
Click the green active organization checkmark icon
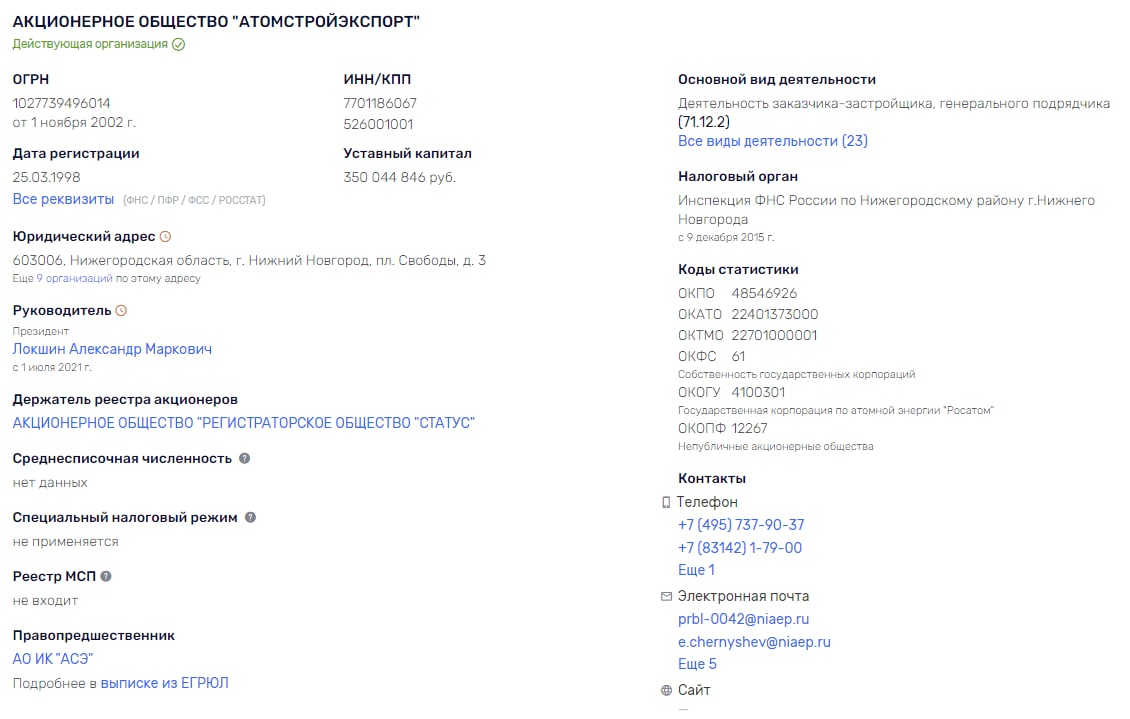coord(179,45)
